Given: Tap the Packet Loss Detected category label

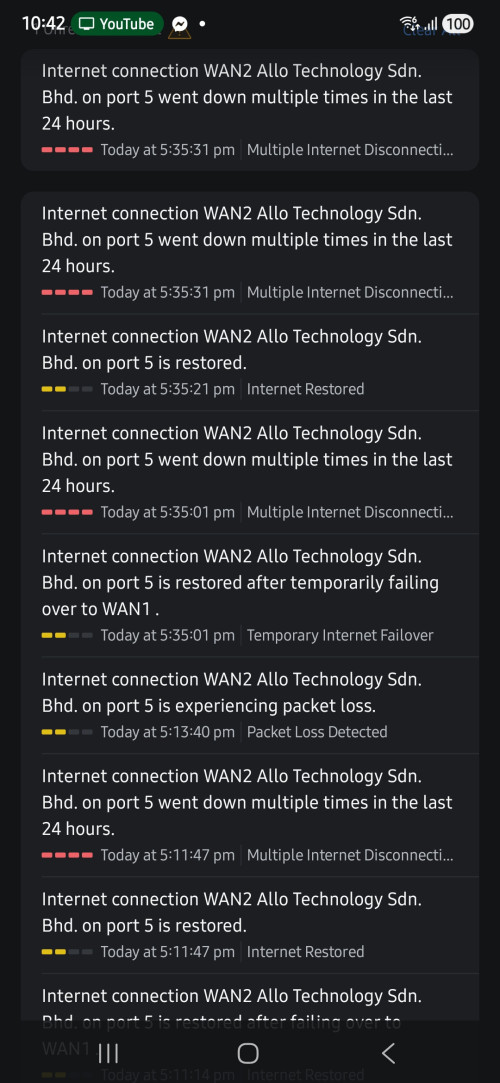Looking at the screenshot, I should click(317, 732).
